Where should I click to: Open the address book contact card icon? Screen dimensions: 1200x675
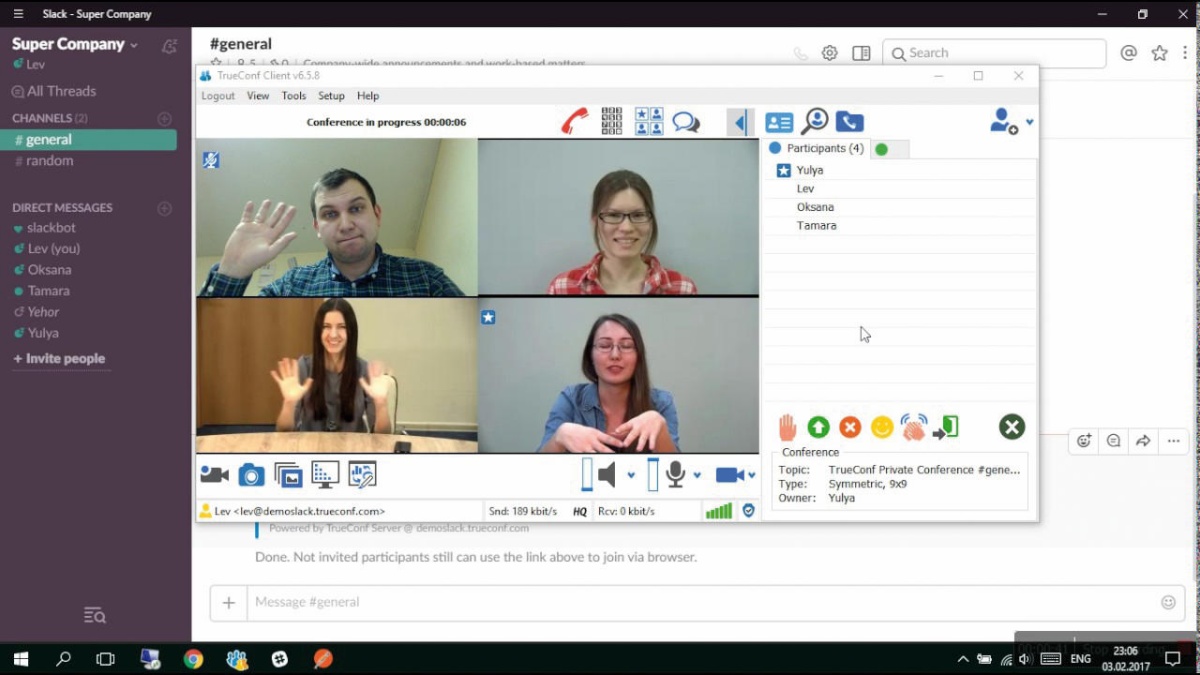tap(779, 122)
